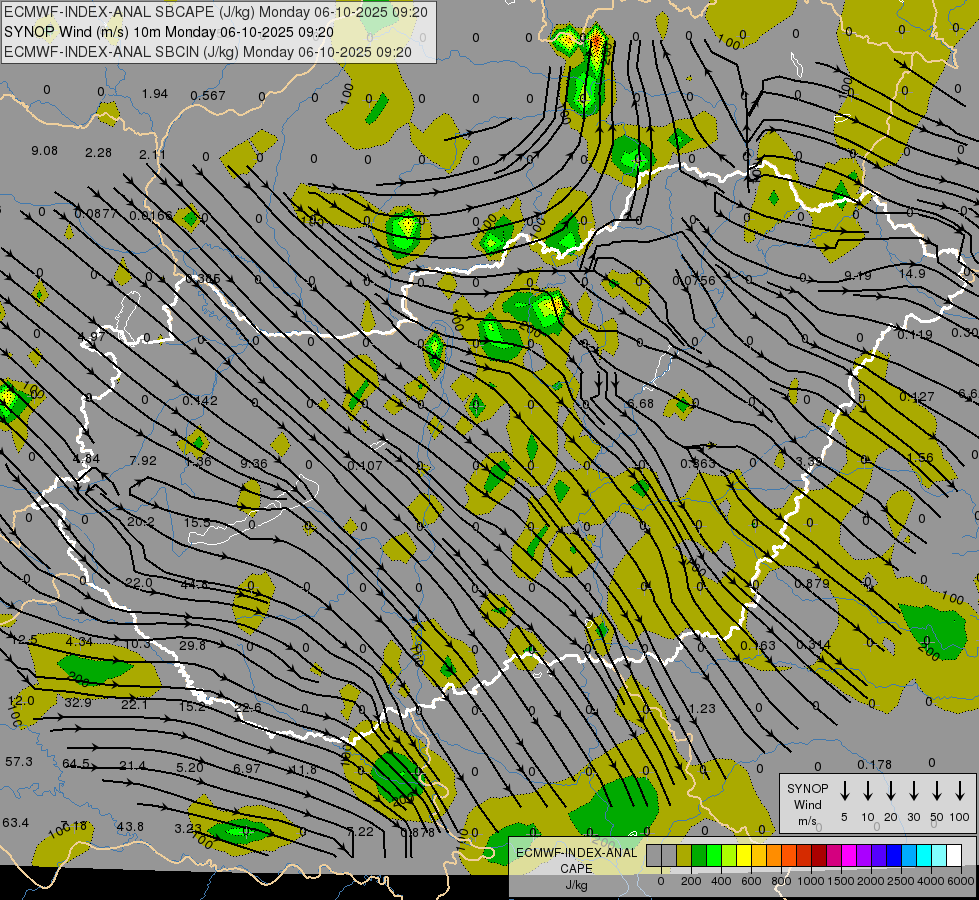Click the 32.9 value on the map
979x900 pixels.
(78, 703)
